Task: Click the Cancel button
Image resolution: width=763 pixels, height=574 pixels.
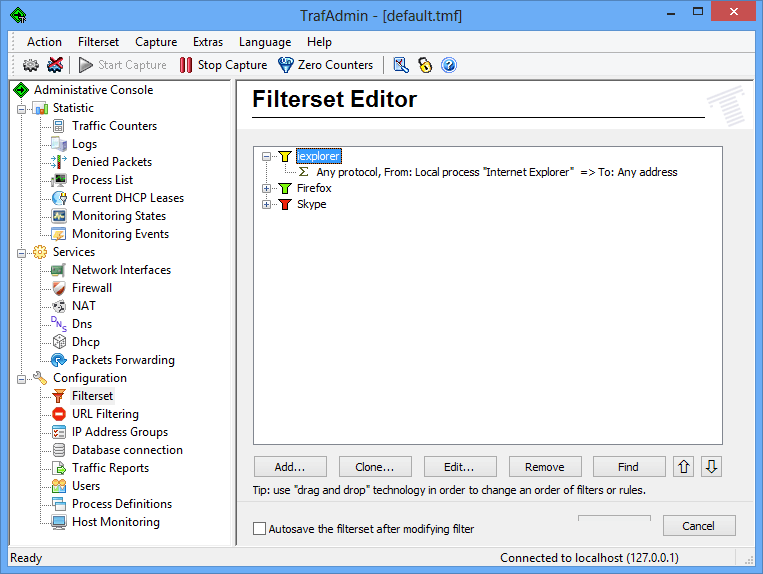Action: point(699,526)
